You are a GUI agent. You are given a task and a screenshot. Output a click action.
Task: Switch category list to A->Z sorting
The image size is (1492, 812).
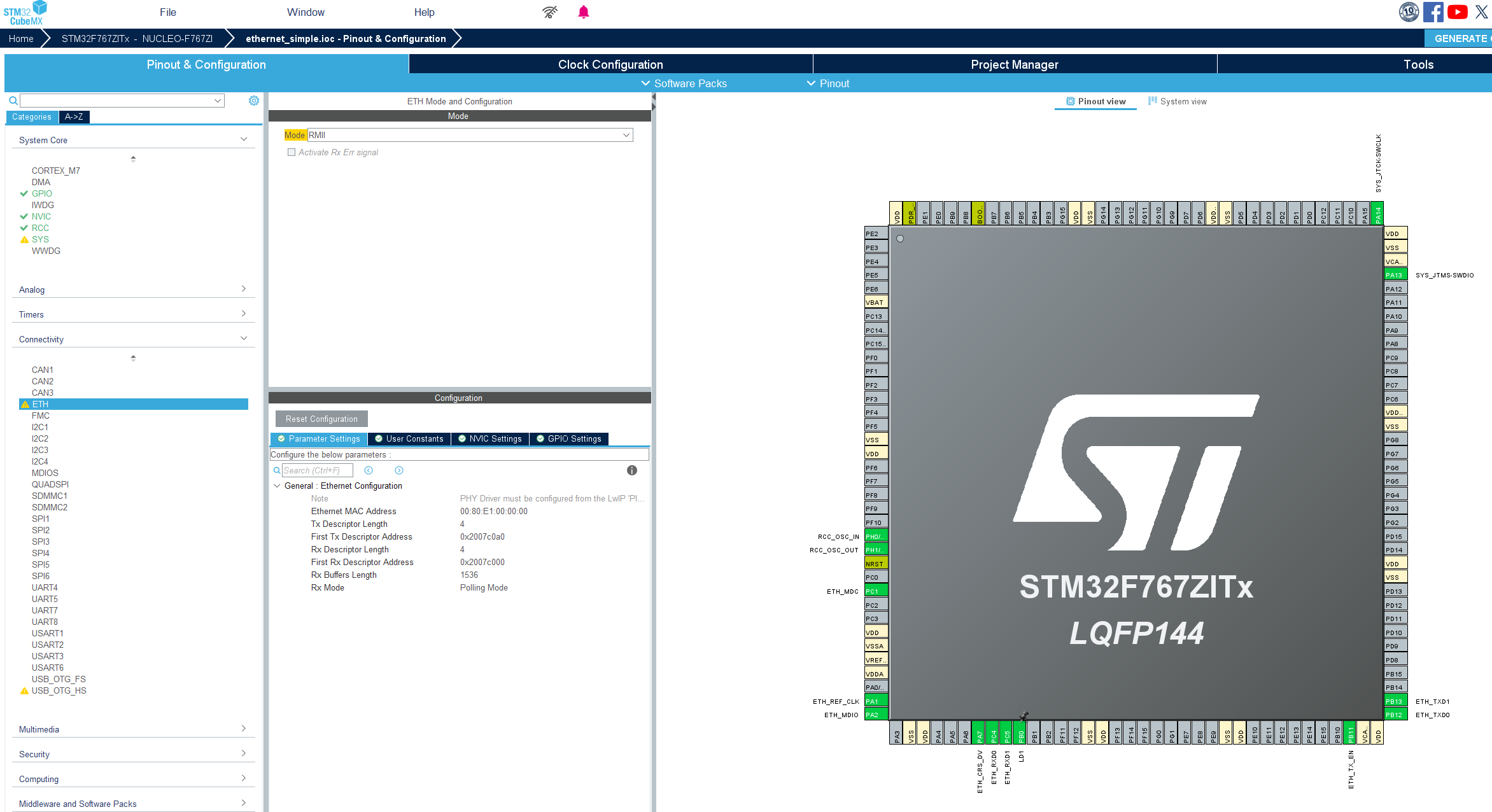(74, 116)
